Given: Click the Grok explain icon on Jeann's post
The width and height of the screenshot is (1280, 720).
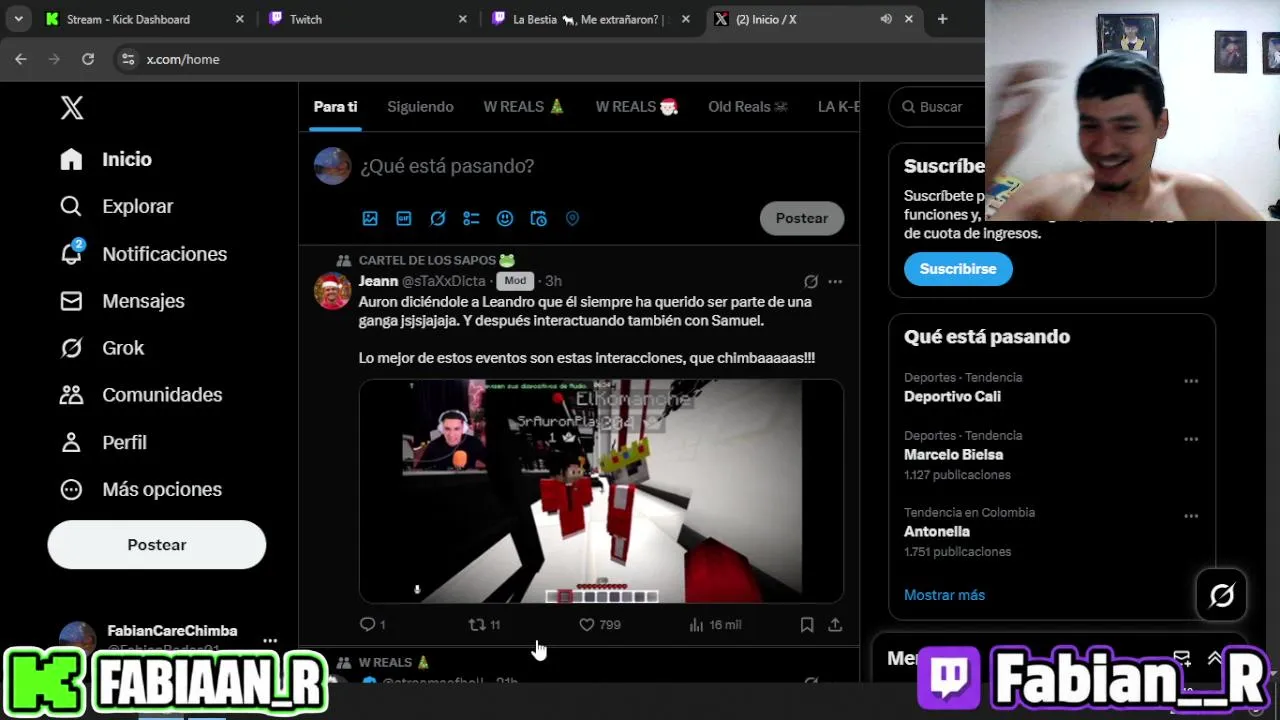Looking at the screenshot, I should [811, 281].
